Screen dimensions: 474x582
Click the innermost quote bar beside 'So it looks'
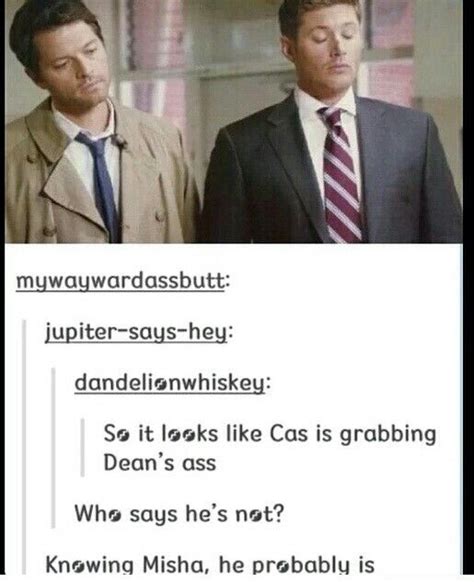tap(82, 447)
